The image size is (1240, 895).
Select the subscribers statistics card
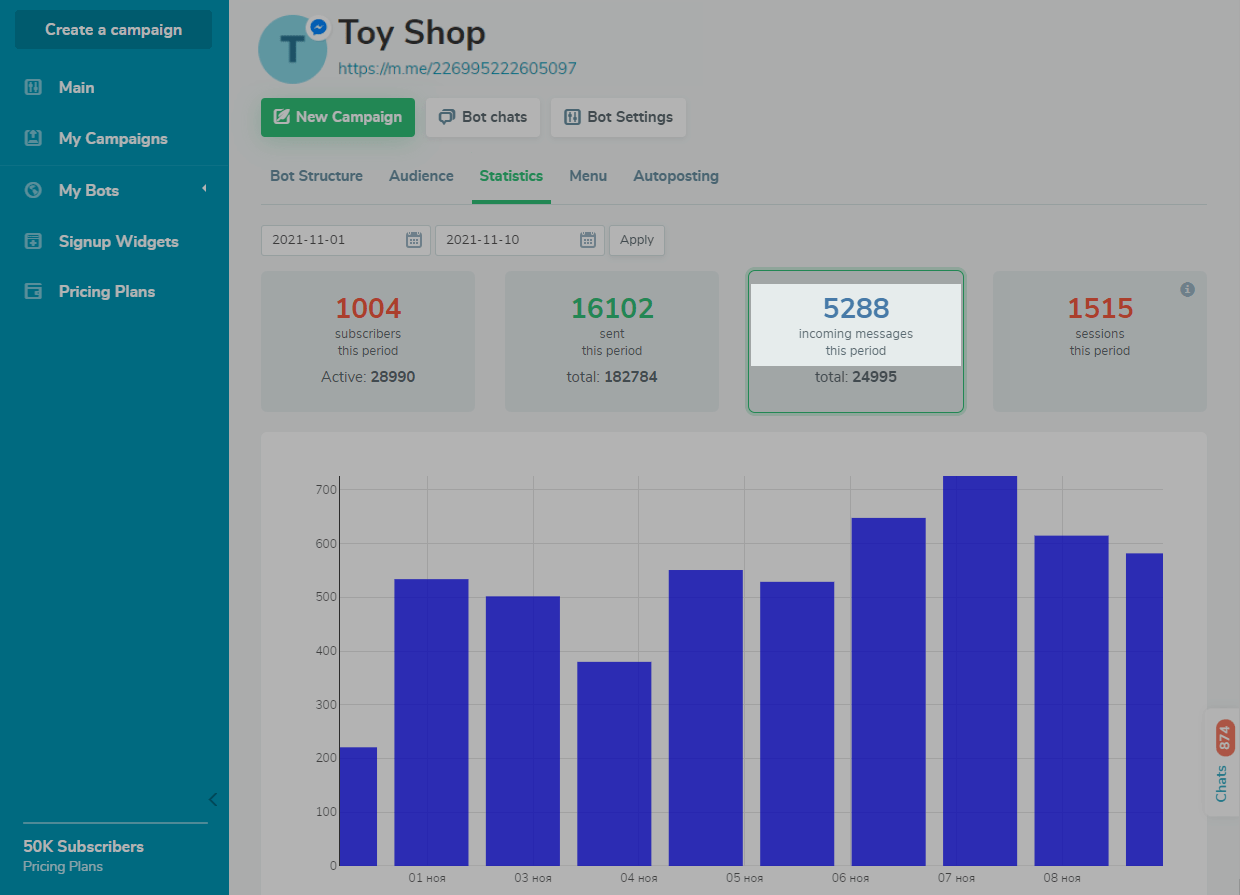point(367,341)
